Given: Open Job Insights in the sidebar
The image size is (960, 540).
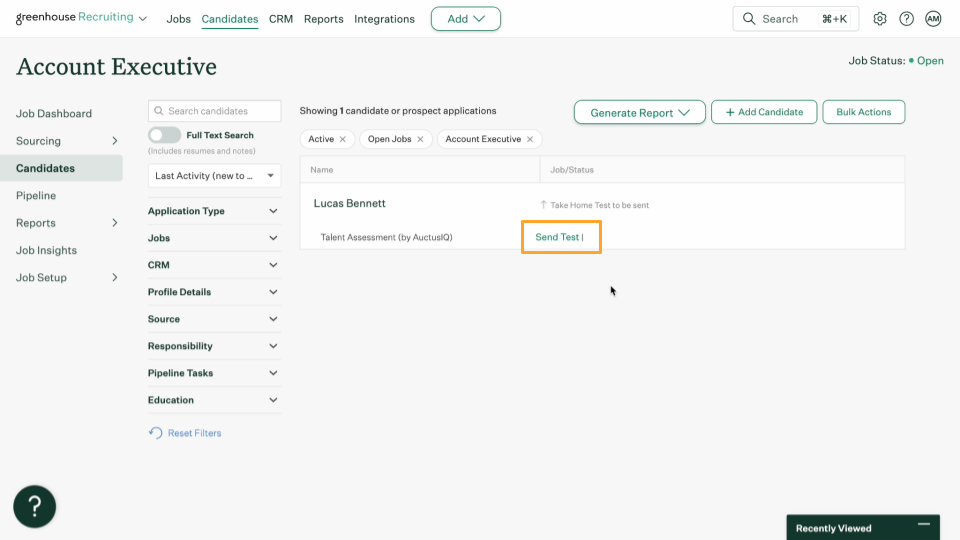Looking at the screenshot, I should coord(47,250).
